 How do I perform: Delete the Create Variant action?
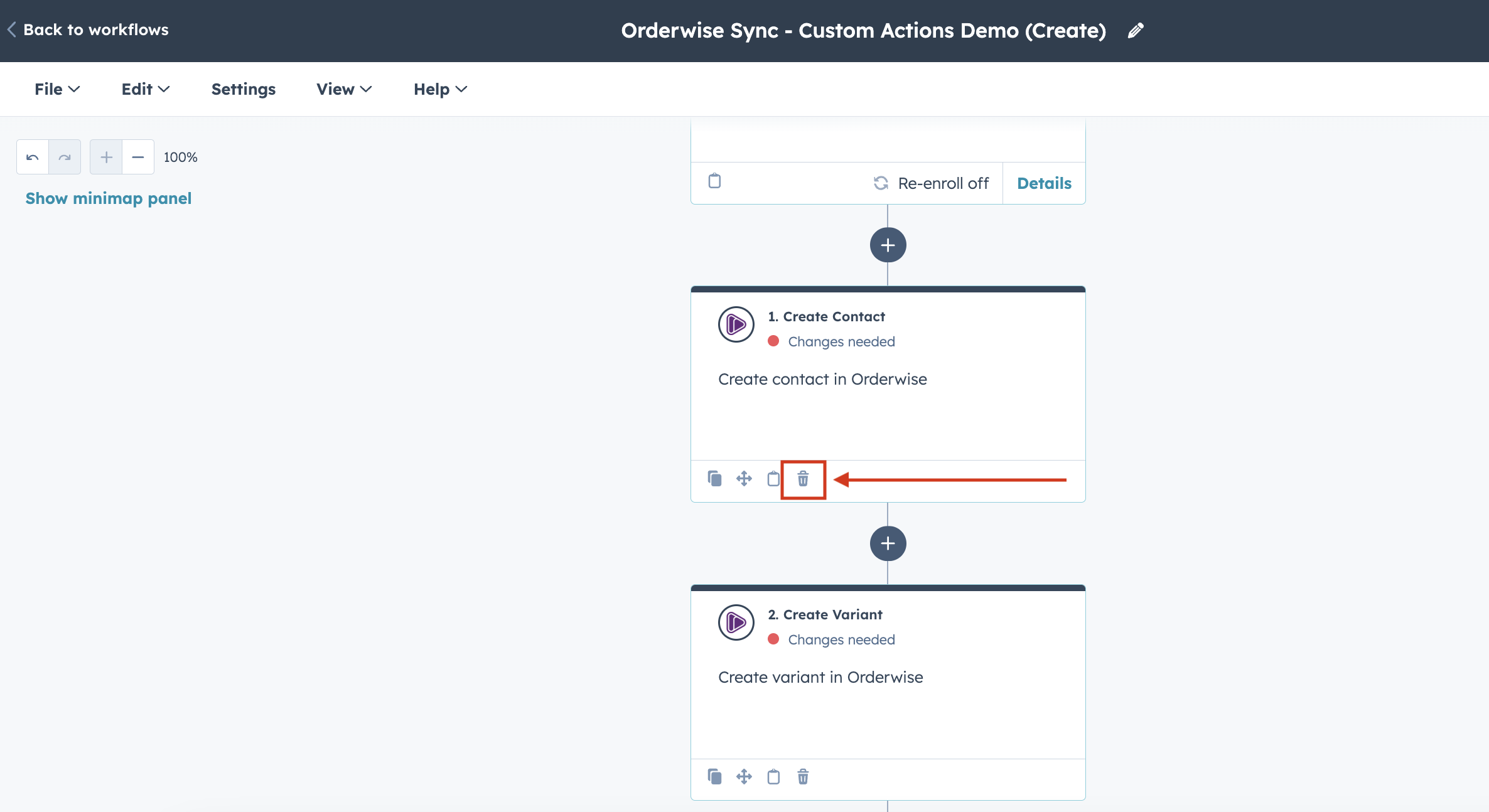pyautogui.click(x=803, y=777)
